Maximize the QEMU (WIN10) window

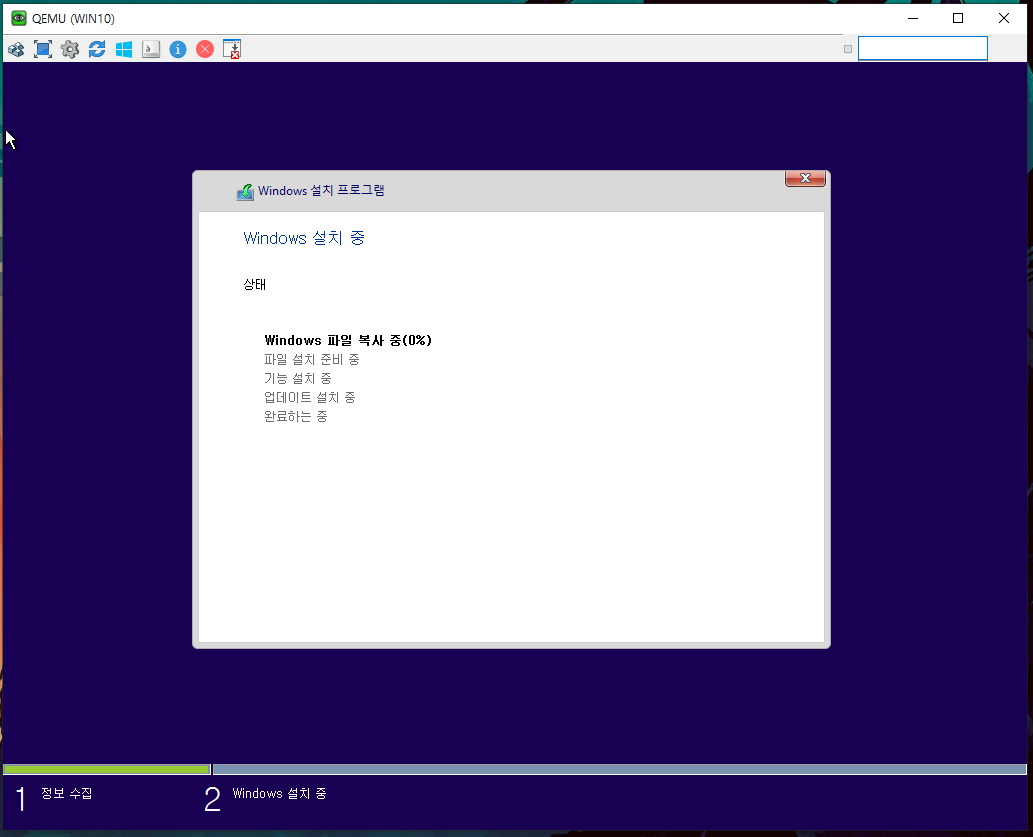click(x=959, y=18)
